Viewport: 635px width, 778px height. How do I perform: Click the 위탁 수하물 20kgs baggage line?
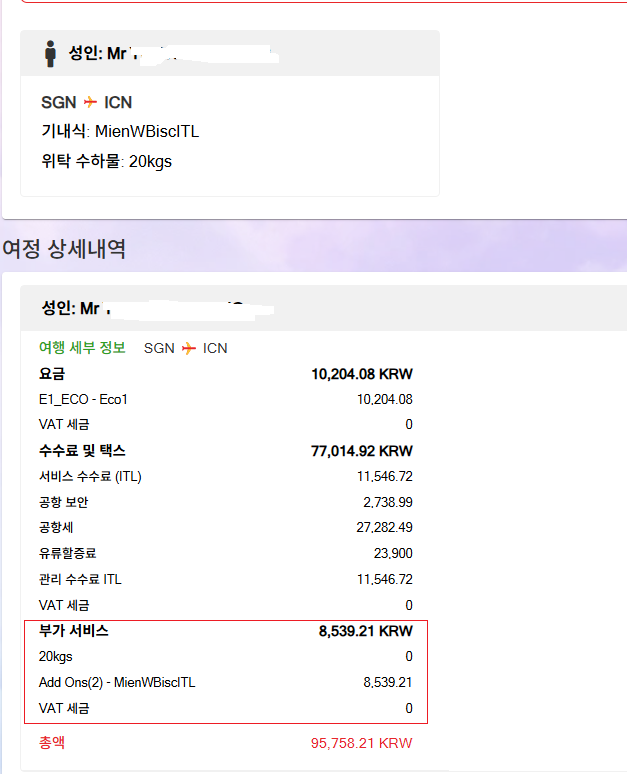(106, 160)
